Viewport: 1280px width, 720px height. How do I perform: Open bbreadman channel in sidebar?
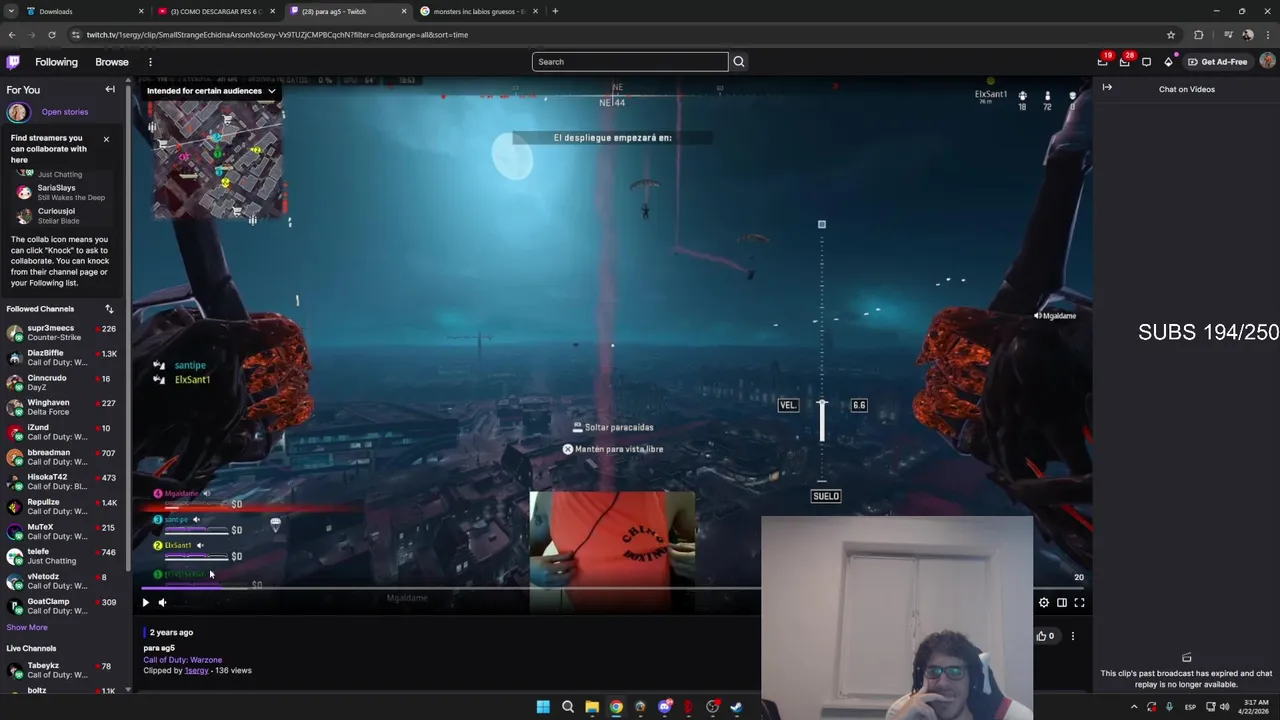(x=62, y=457)
